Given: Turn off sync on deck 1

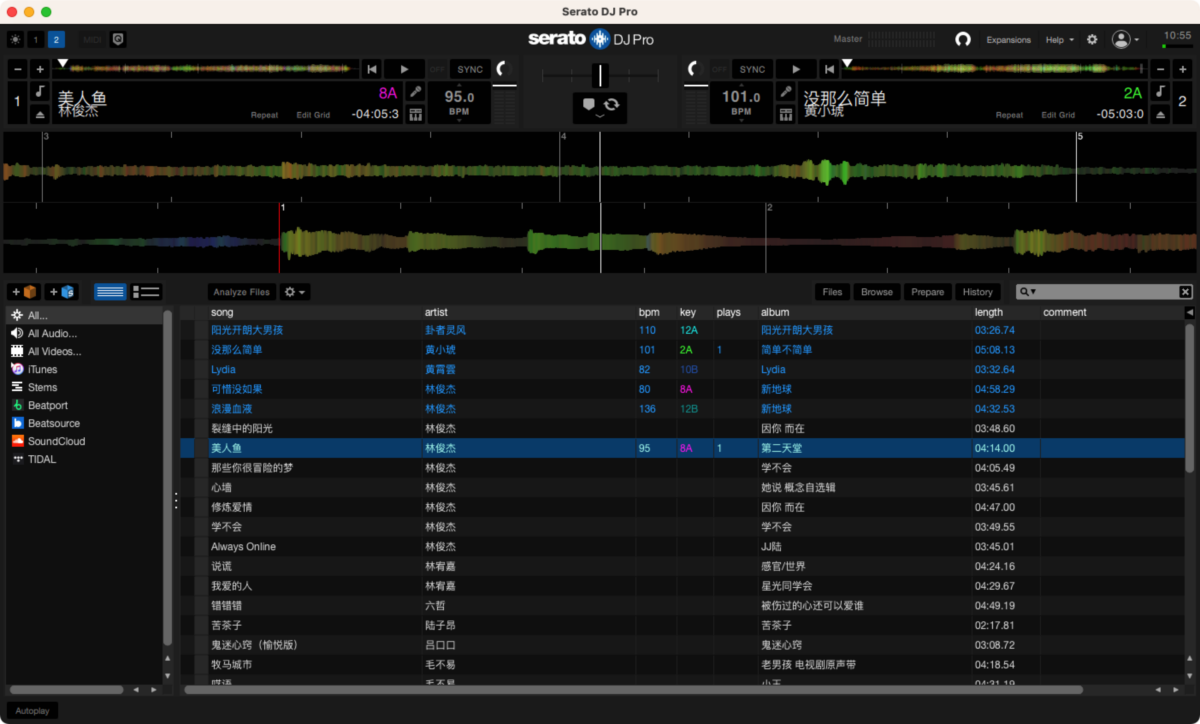Looking at the screenshot, I should coord(437,69).
